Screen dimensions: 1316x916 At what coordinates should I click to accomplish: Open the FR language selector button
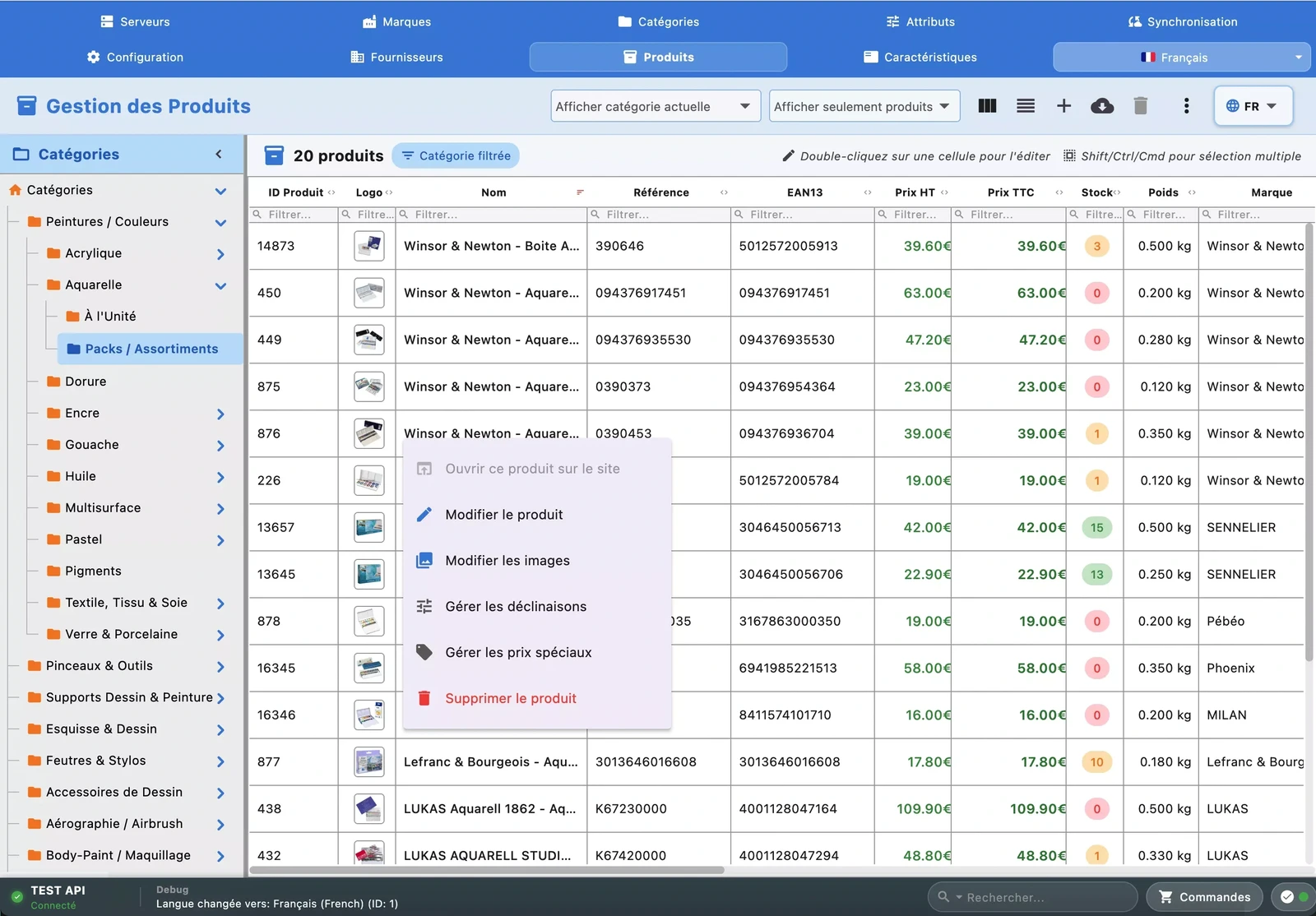pos(1252,107)
